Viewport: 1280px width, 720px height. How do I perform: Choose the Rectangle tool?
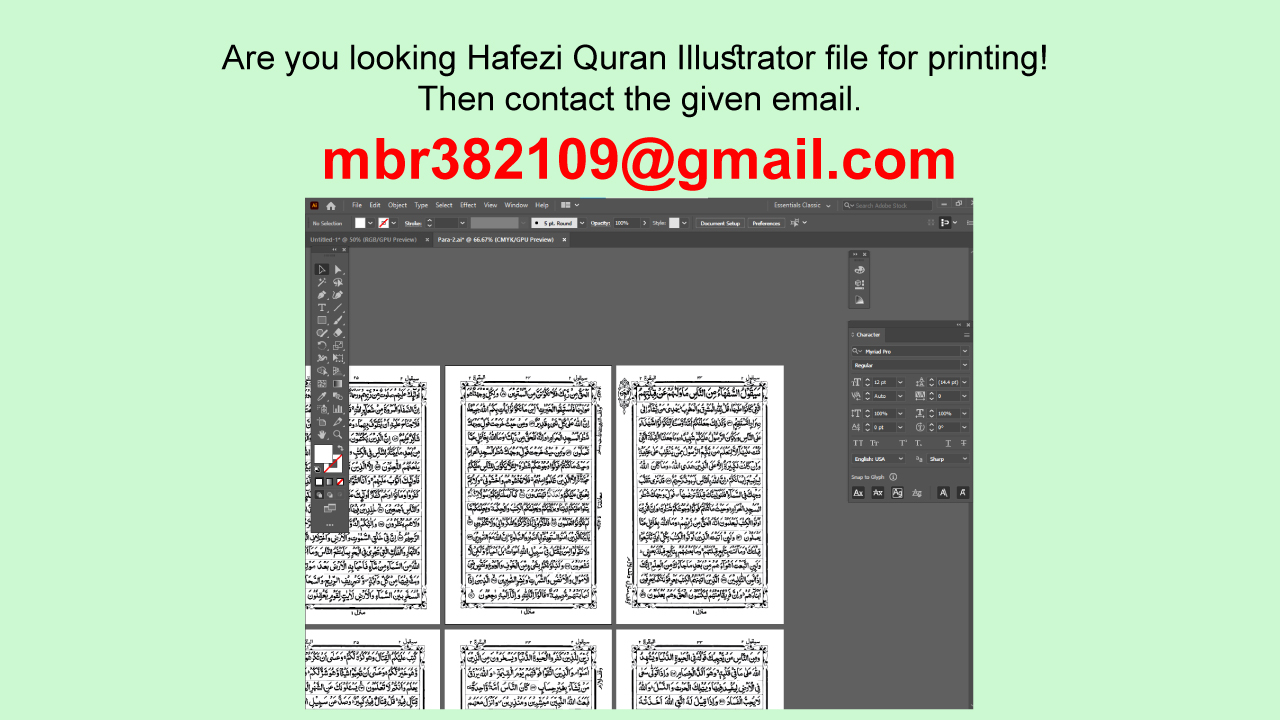coord(322,322)
